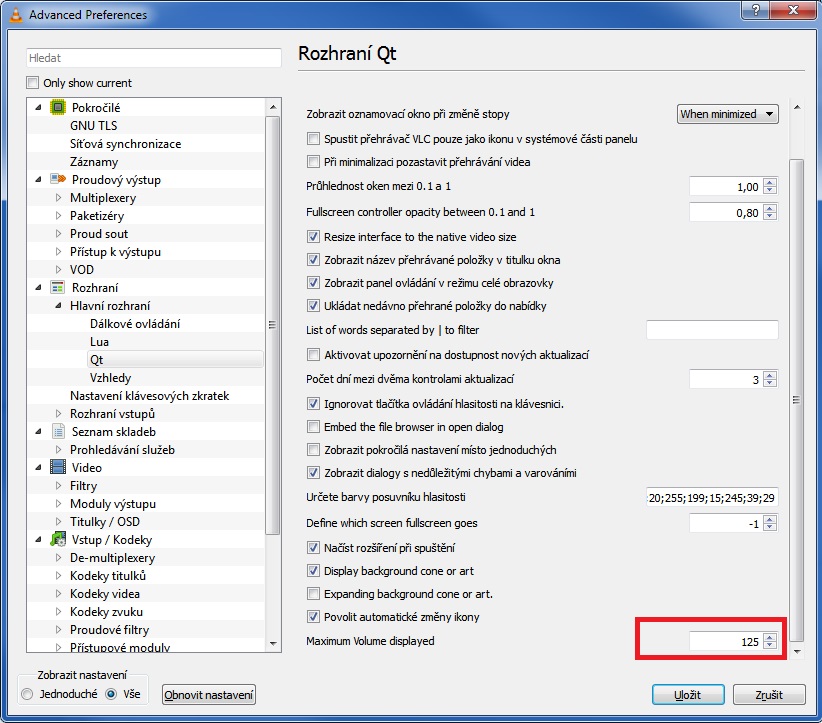Click the tree panel scroll down arrow
This screenshot has width=822, height=723.
coord(273,643)
